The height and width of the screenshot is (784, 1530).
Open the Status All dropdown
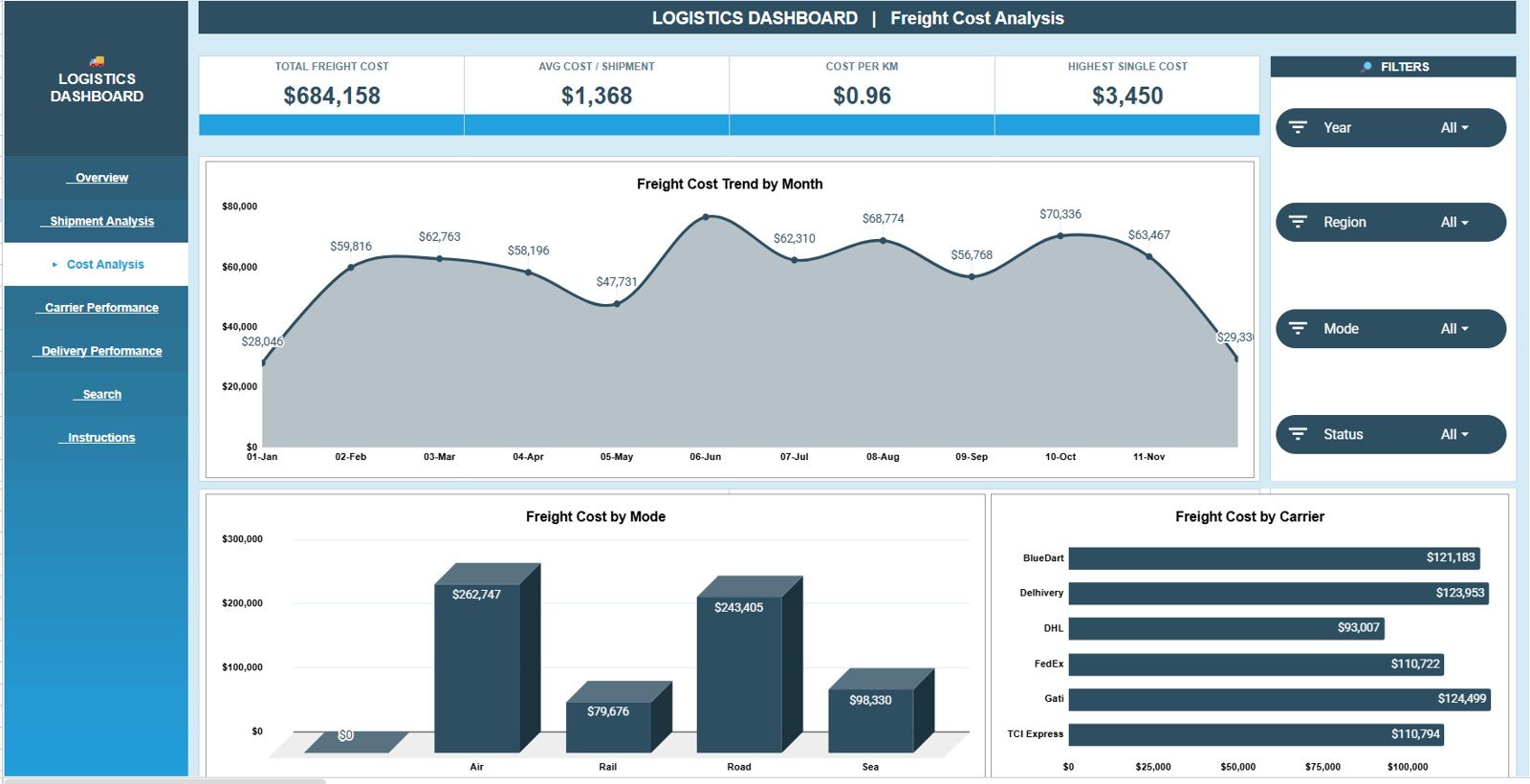tap(1454, 435)
